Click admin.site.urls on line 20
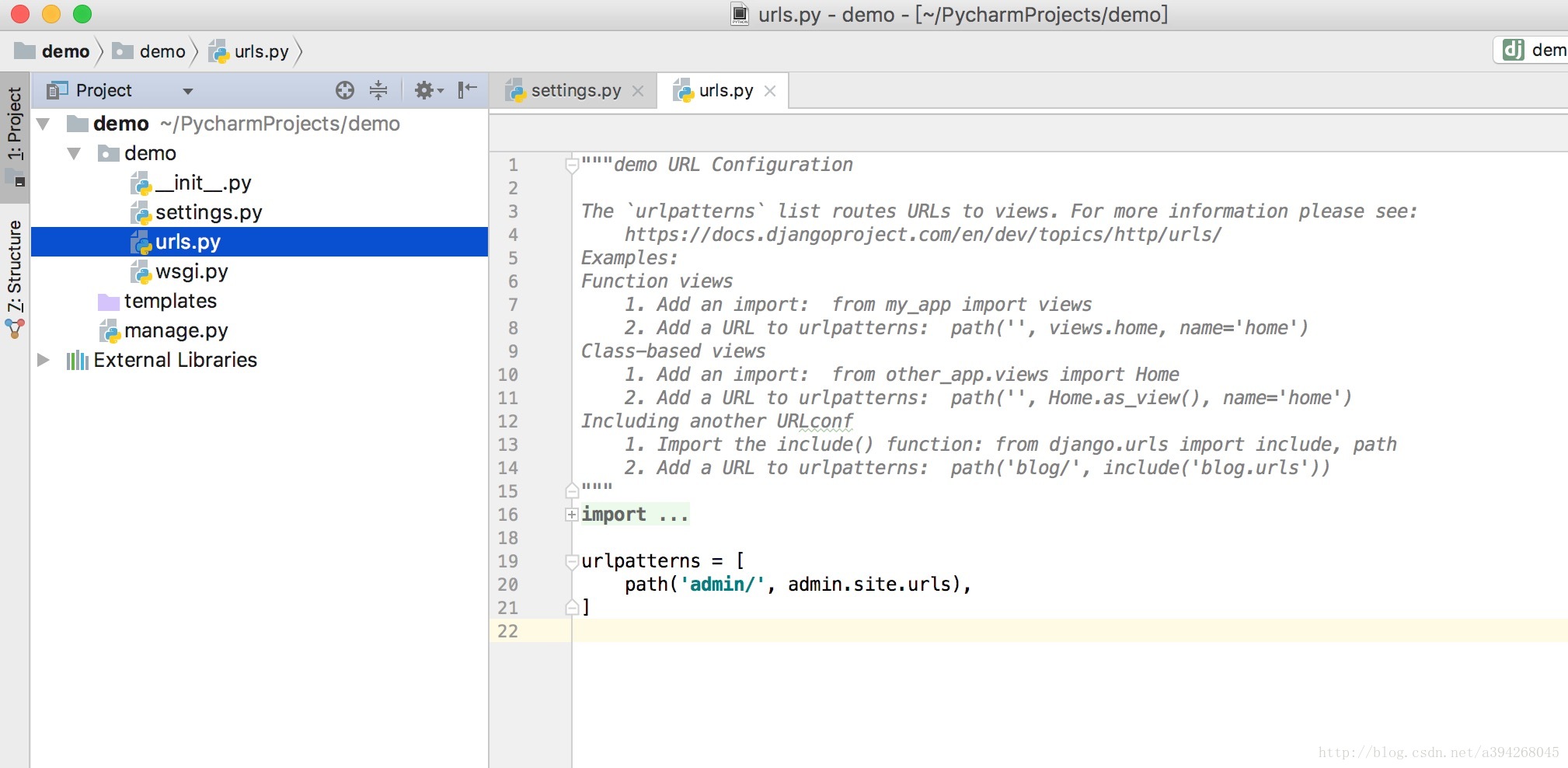Screen dimensions: 1568x768 tap(869, 585)
